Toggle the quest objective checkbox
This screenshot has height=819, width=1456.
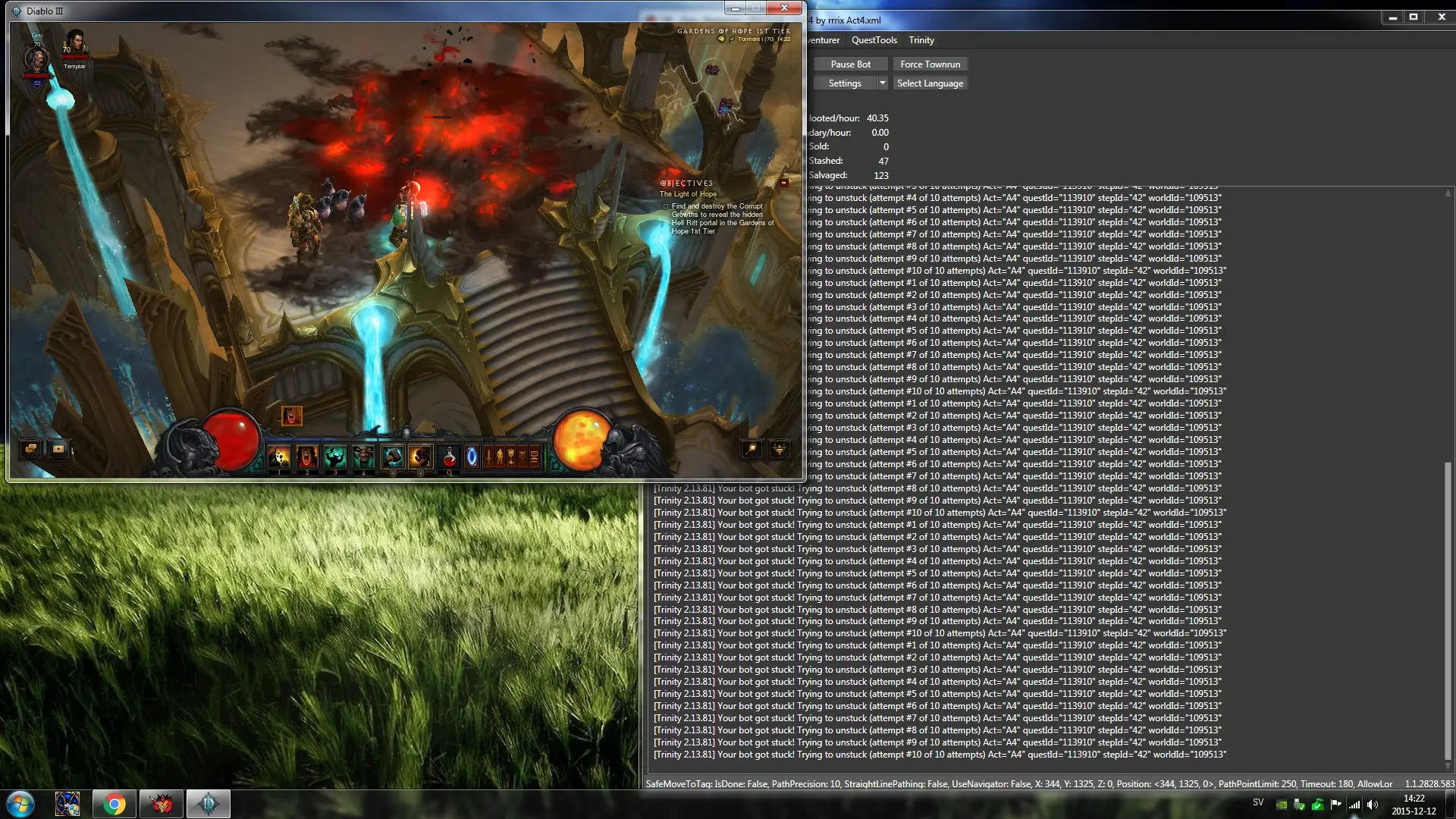pos(666,206)
